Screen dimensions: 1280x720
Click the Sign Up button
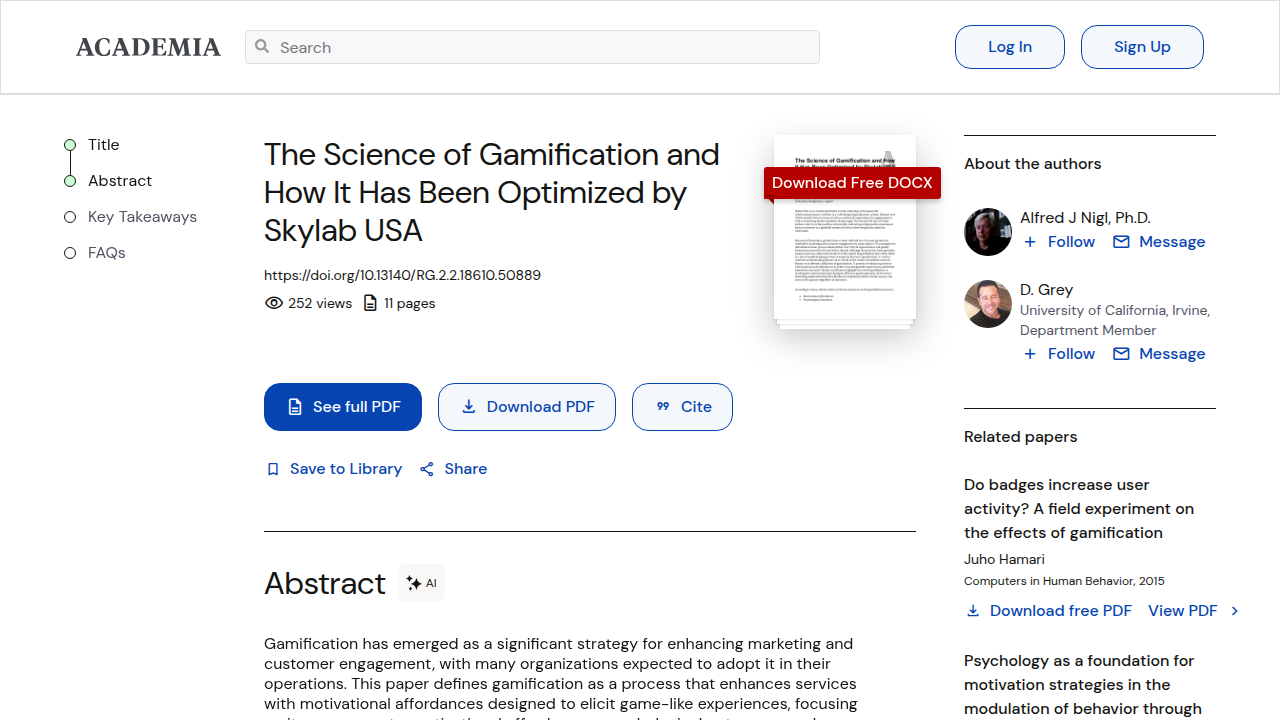pyautogui.click(x=1142, y=47)
